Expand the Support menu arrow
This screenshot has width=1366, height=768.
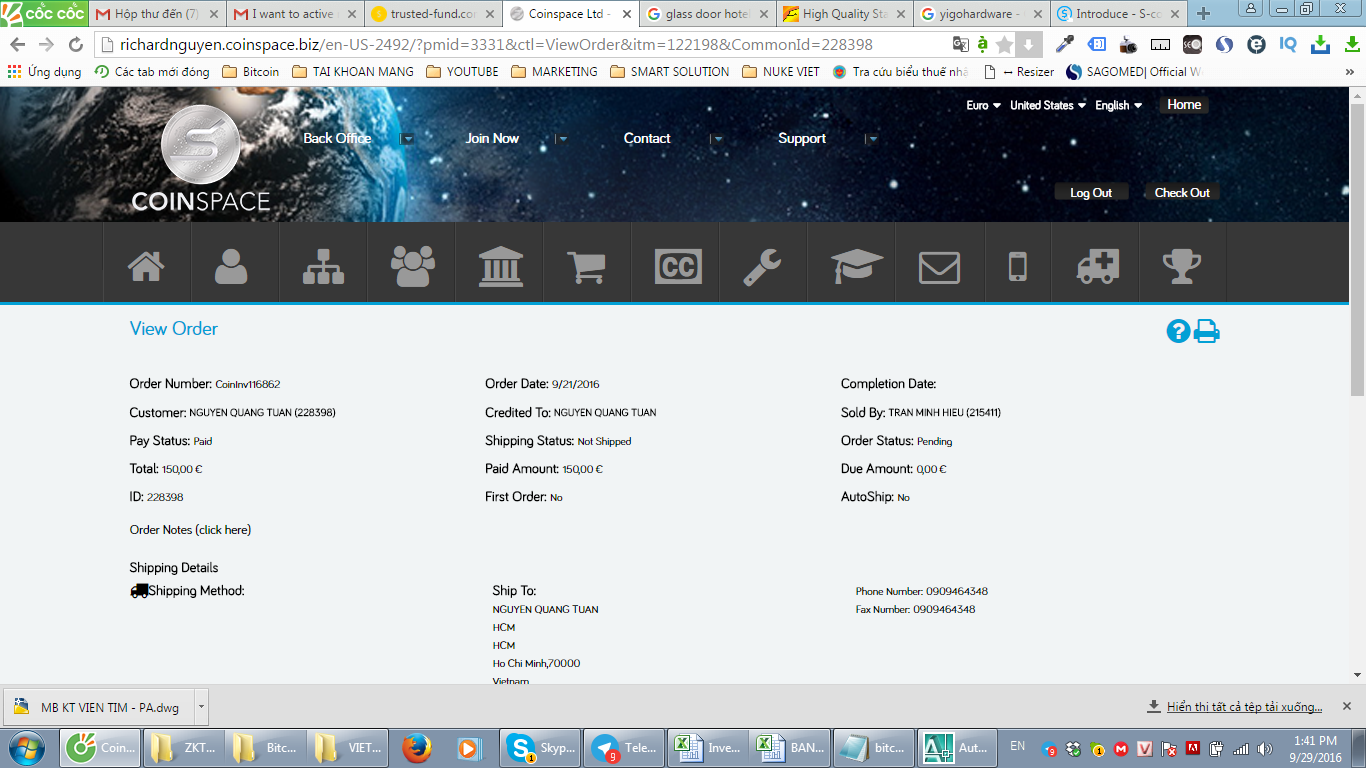(872, 139)
